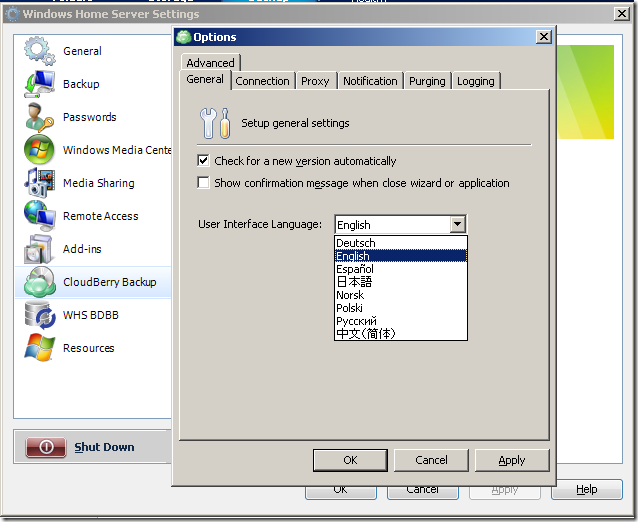Choose Español from the language list
Viewport: 638px width, 522px height.
point(400,269)
